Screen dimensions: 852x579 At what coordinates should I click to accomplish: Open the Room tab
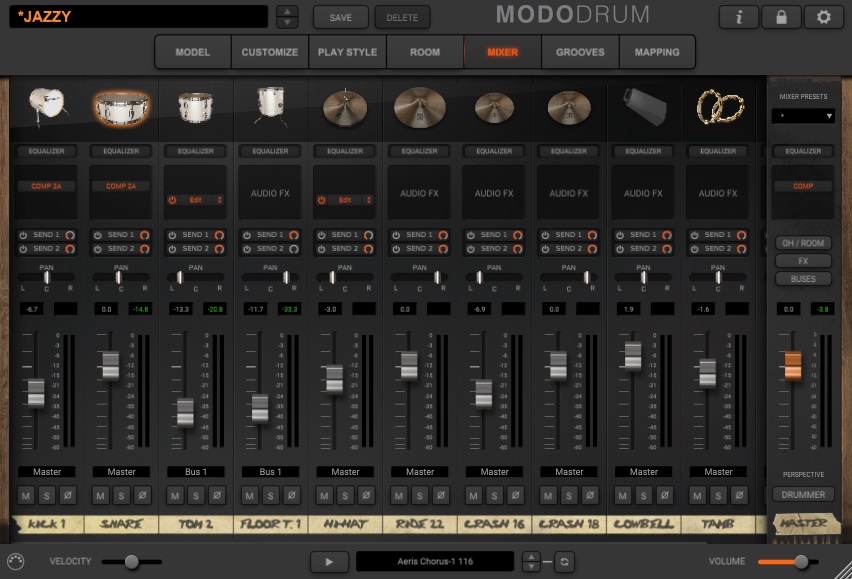425,52
